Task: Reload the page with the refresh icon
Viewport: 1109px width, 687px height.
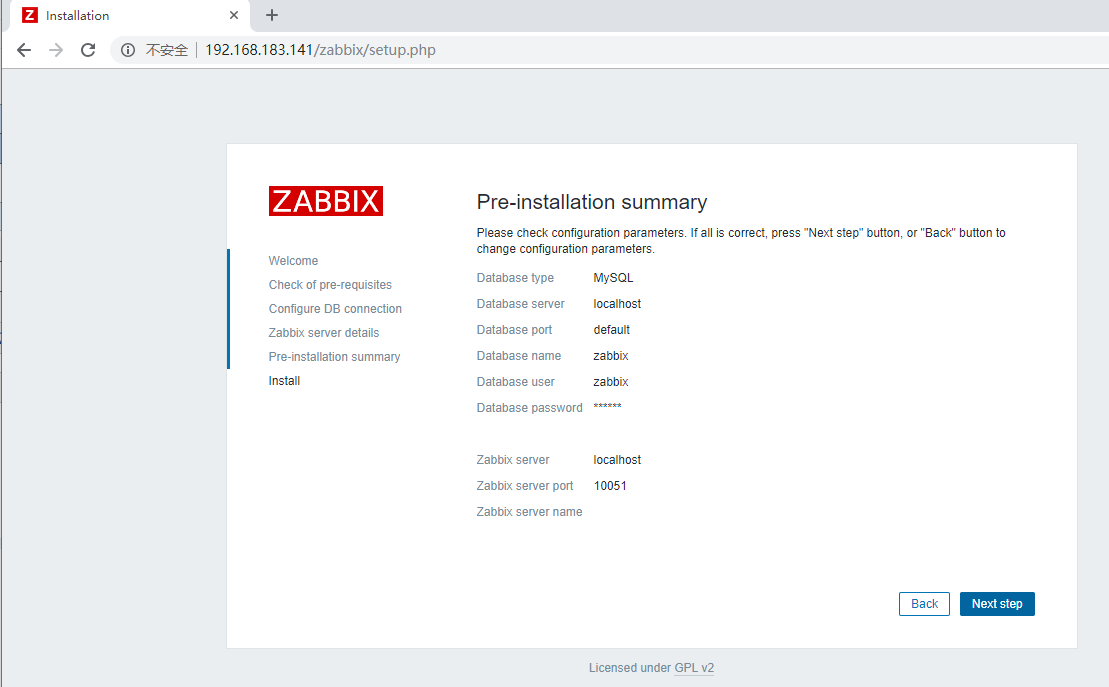Action: click(88, 50)
